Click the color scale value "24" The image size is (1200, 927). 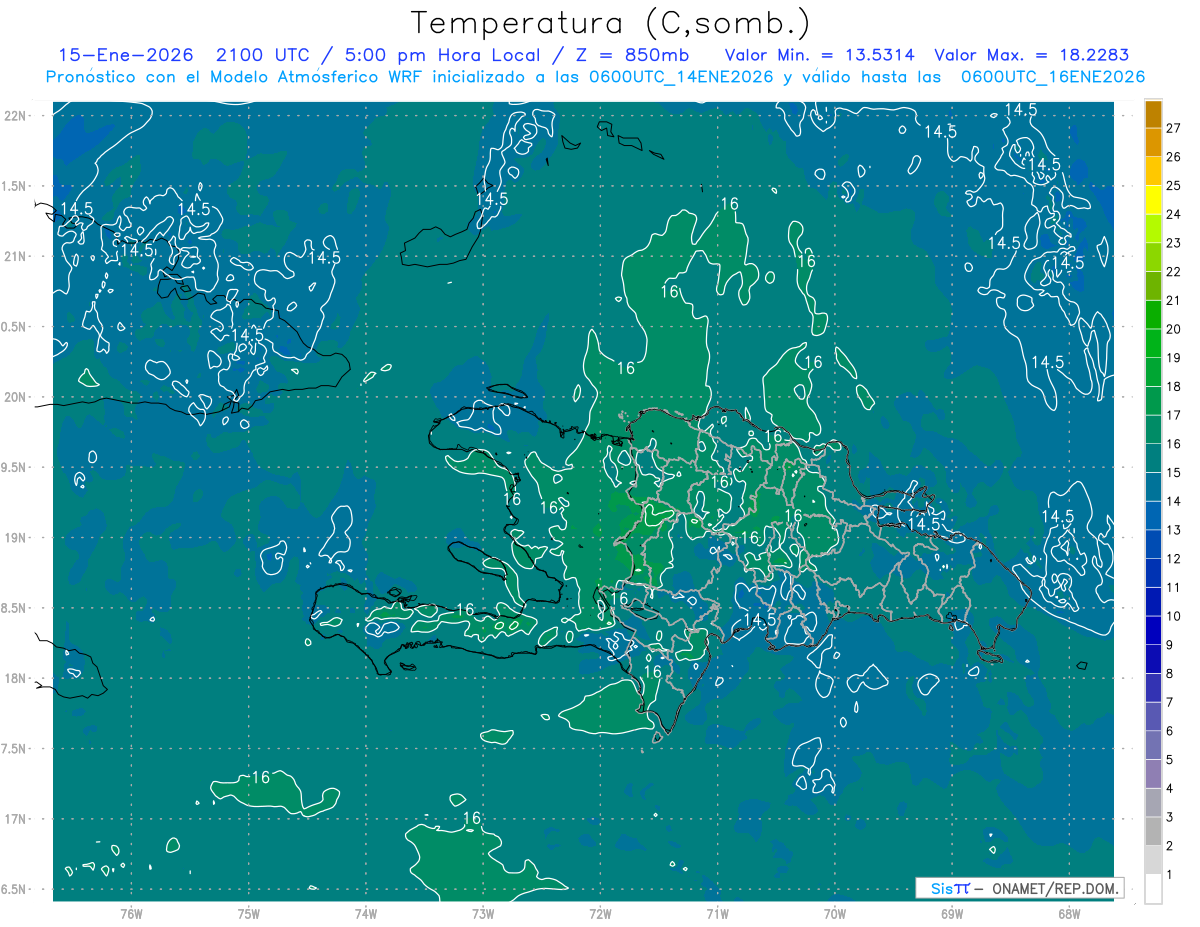click(x=1174, y=215)
